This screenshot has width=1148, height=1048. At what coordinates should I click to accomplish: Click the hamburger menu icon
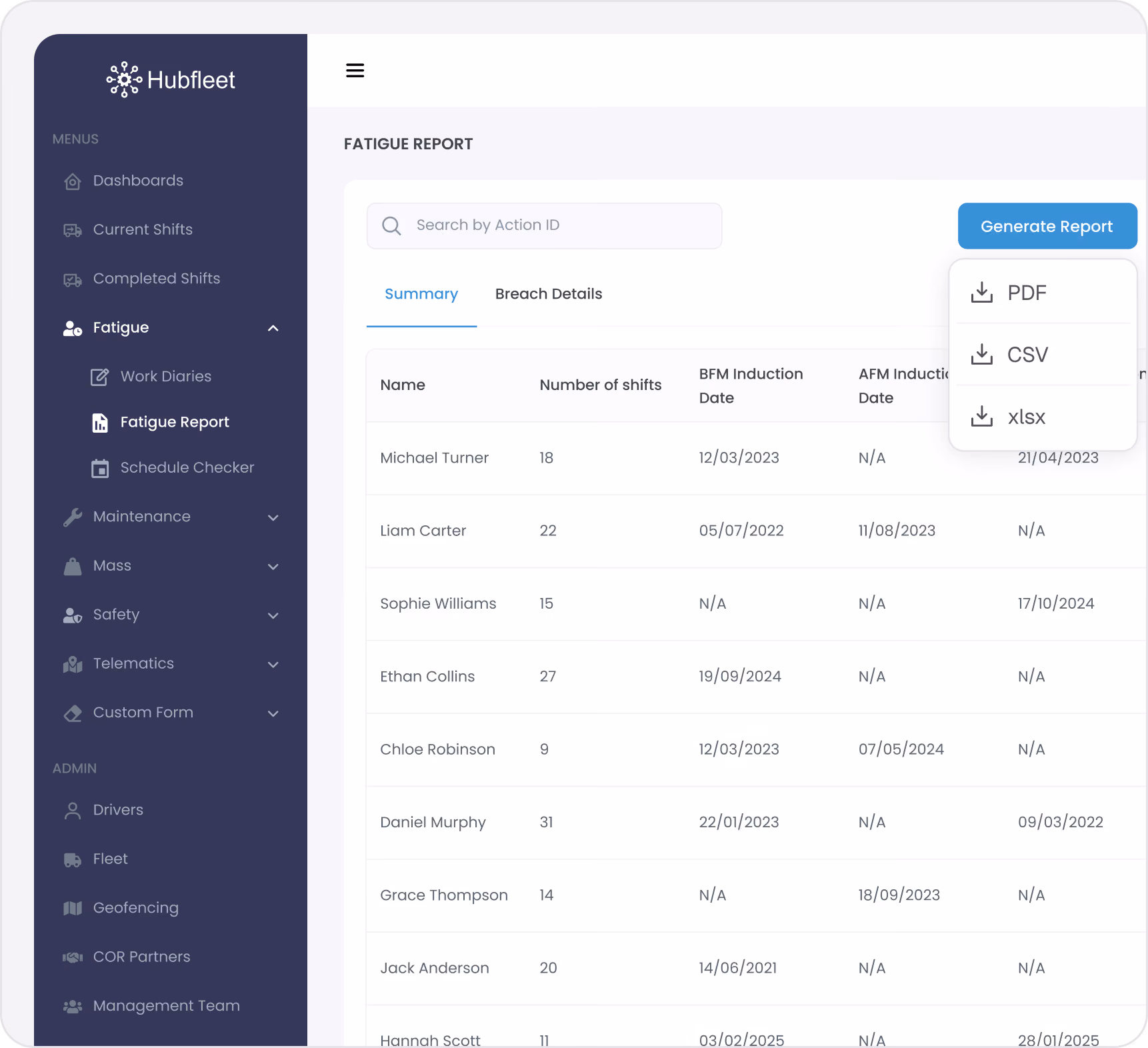355,71
